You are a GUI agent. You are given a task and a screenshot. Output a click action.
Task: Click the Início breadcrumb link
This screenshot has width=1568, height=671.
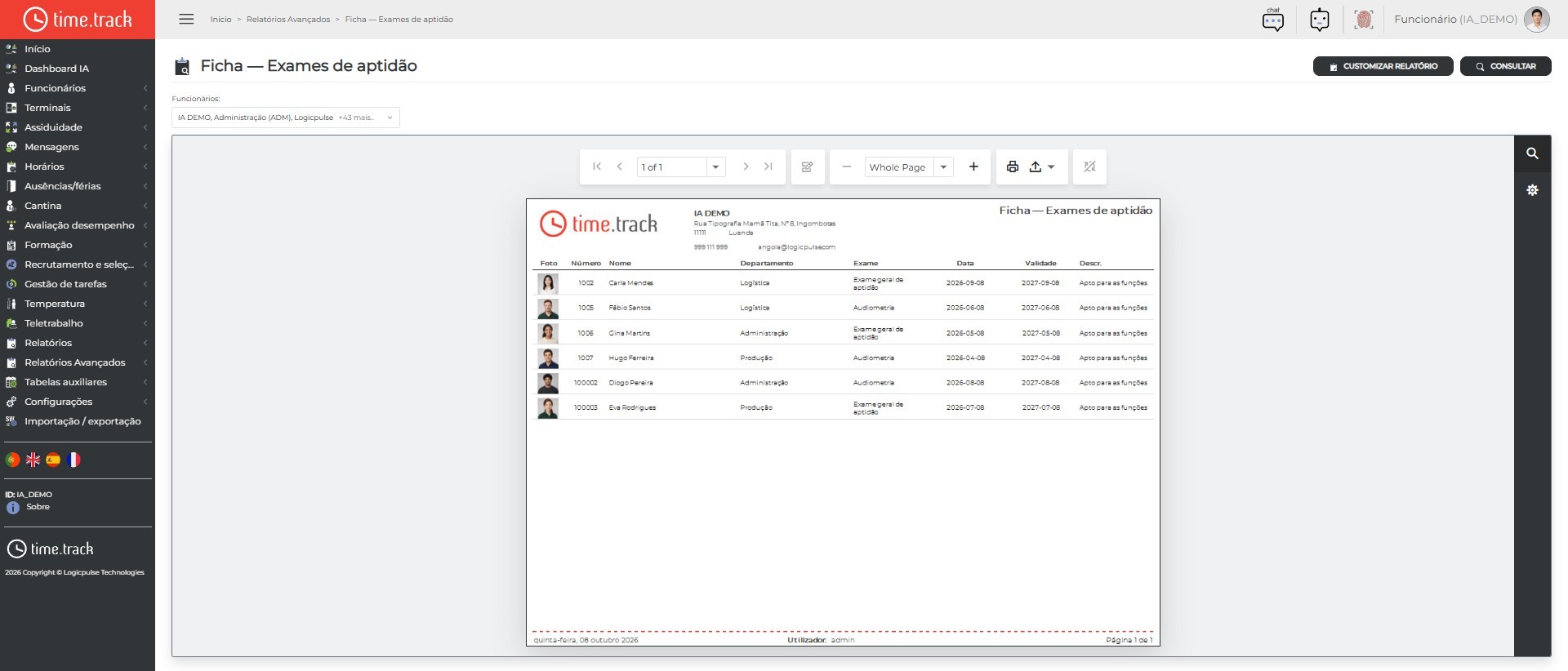pyautogui.click(x=220, y=20)
